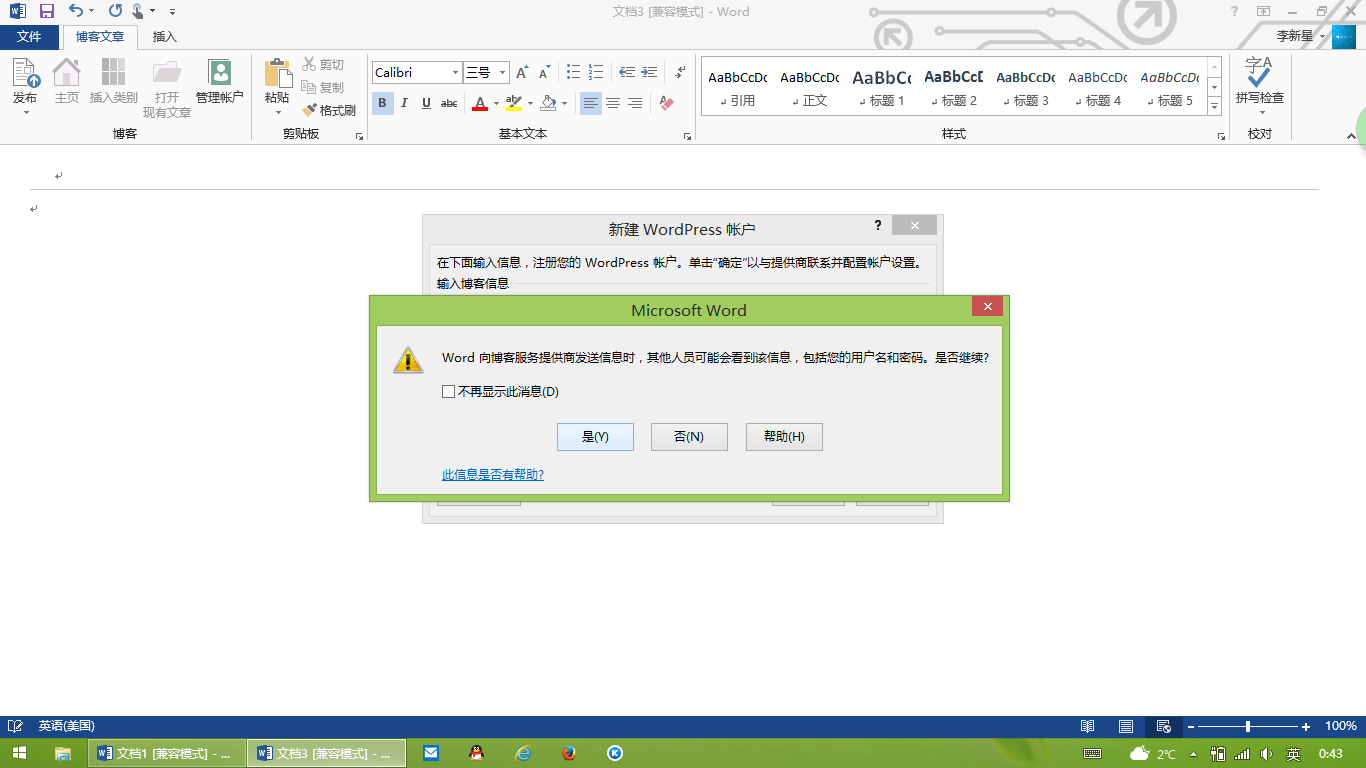Click the zoom in plus button
Screen dimensions: 1366x768
pos(1306,726)
